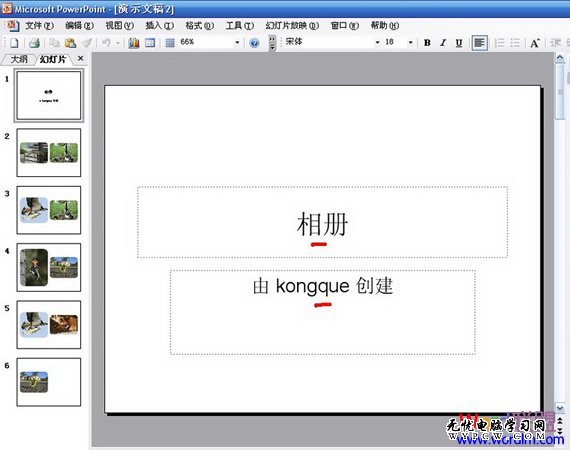Switch to the 幻灯片 tab
Image resolution: width=570 pixels, height=450 pixels.
tap(53, 59)
